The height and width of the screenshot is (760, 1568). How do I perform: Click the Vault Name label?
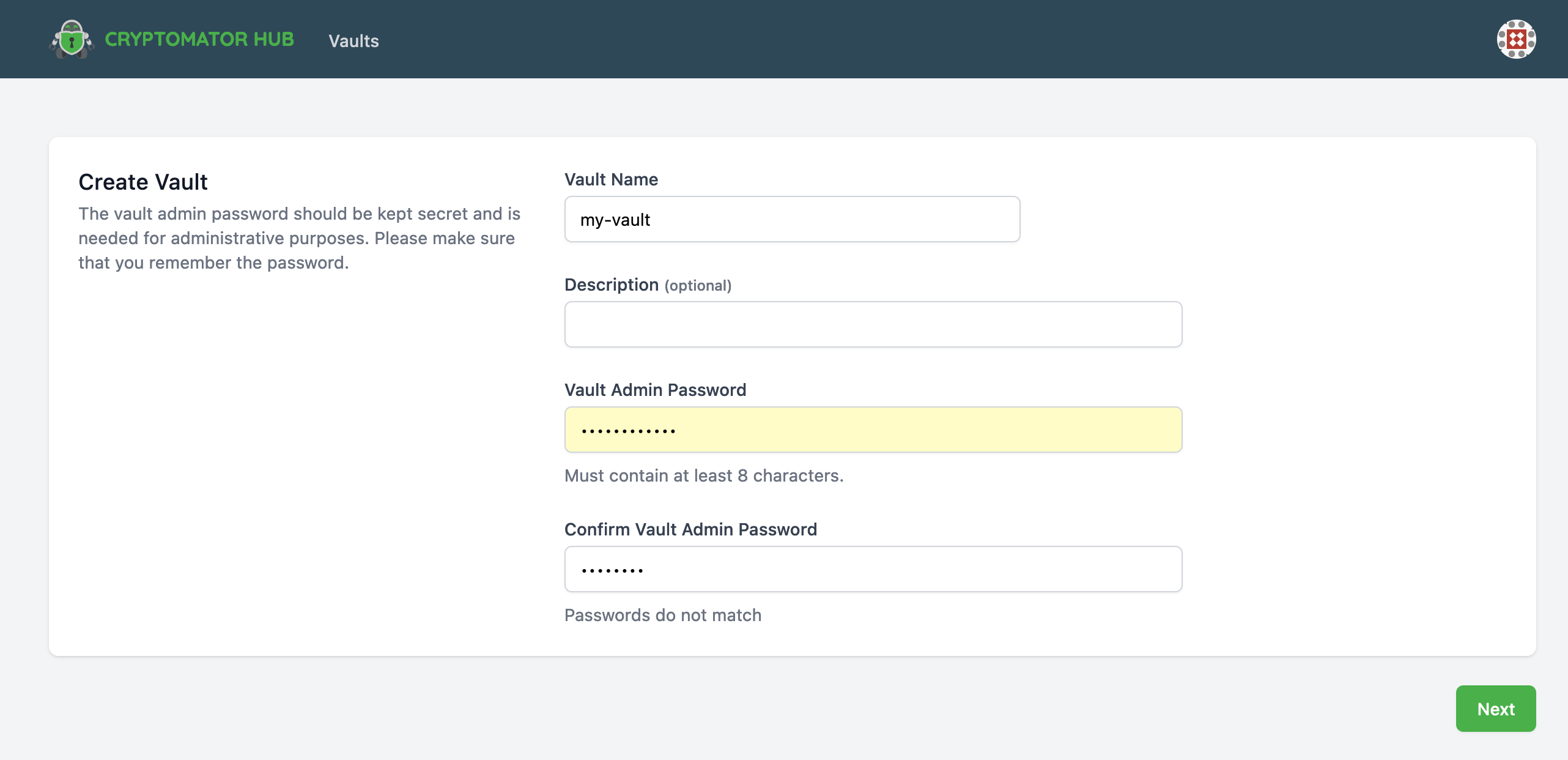click(x=611, y=179)
